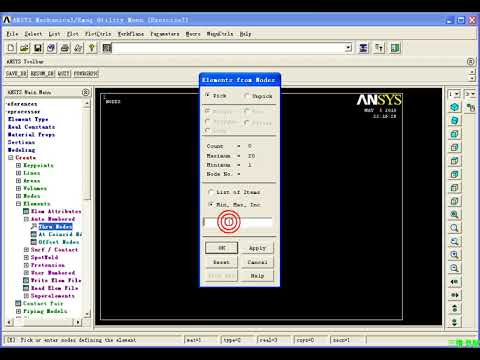The image size is (480, 360).
Task: Open the command input history dropdown arrow
Action: (x=348, y=48)
